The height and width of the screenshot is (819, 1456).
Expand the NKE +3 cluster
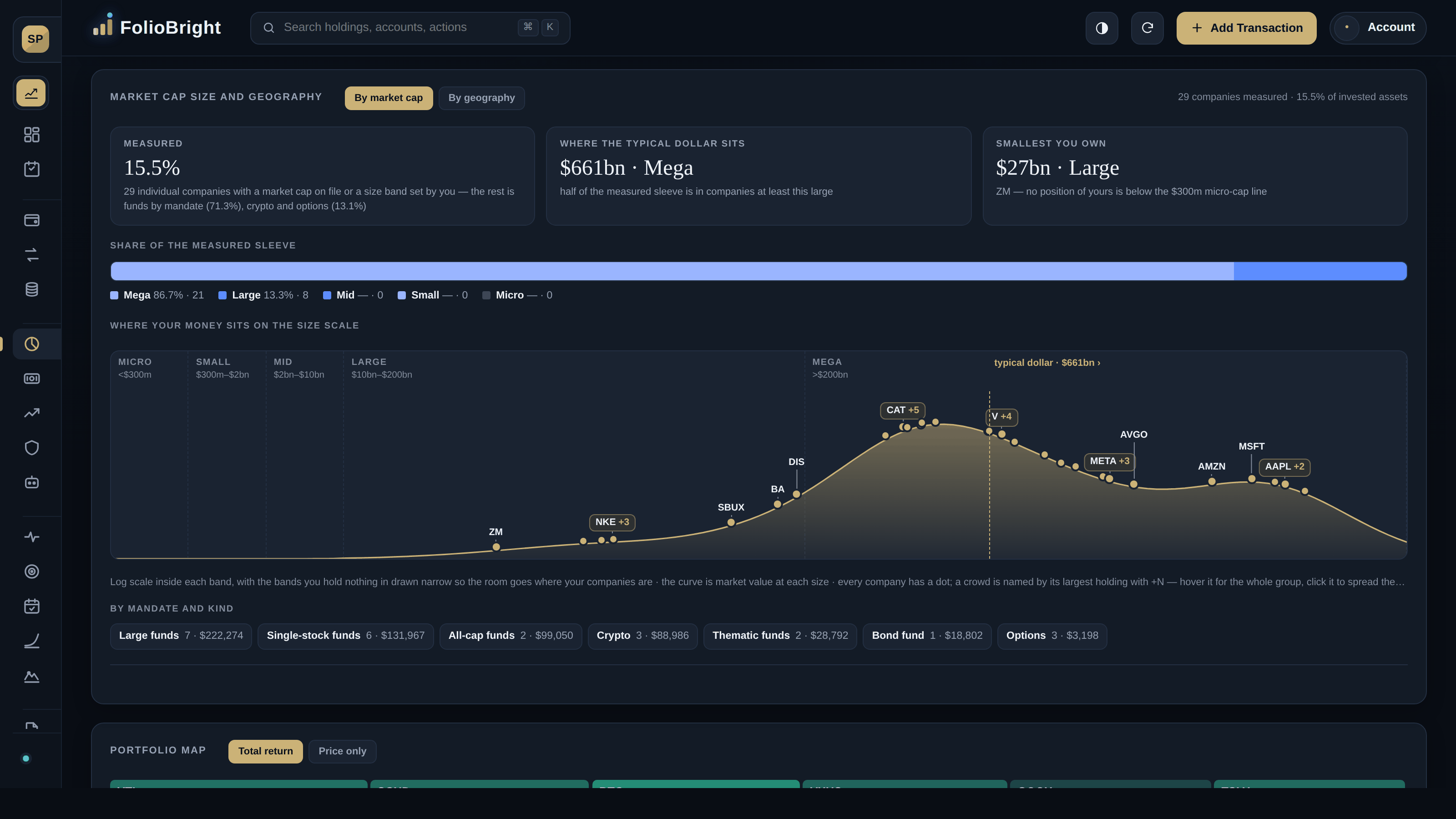pyautogui.click(x=612, y=522)
